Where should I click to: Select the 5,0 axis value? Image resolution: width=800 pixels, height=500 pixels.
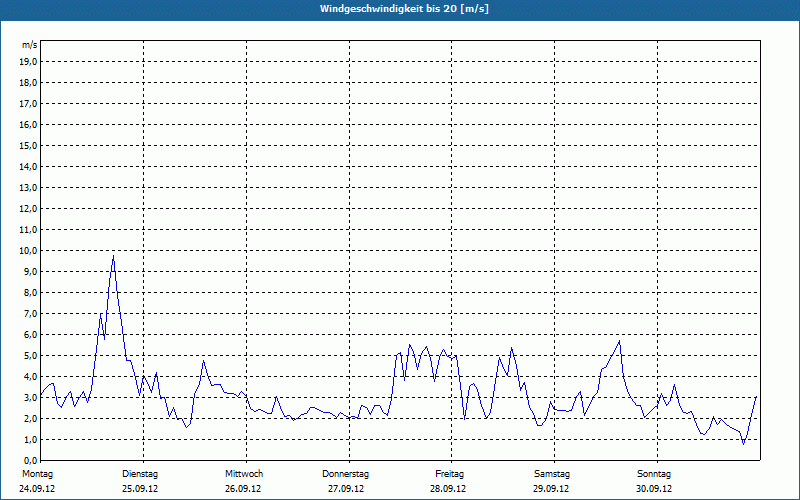(31, 355)
